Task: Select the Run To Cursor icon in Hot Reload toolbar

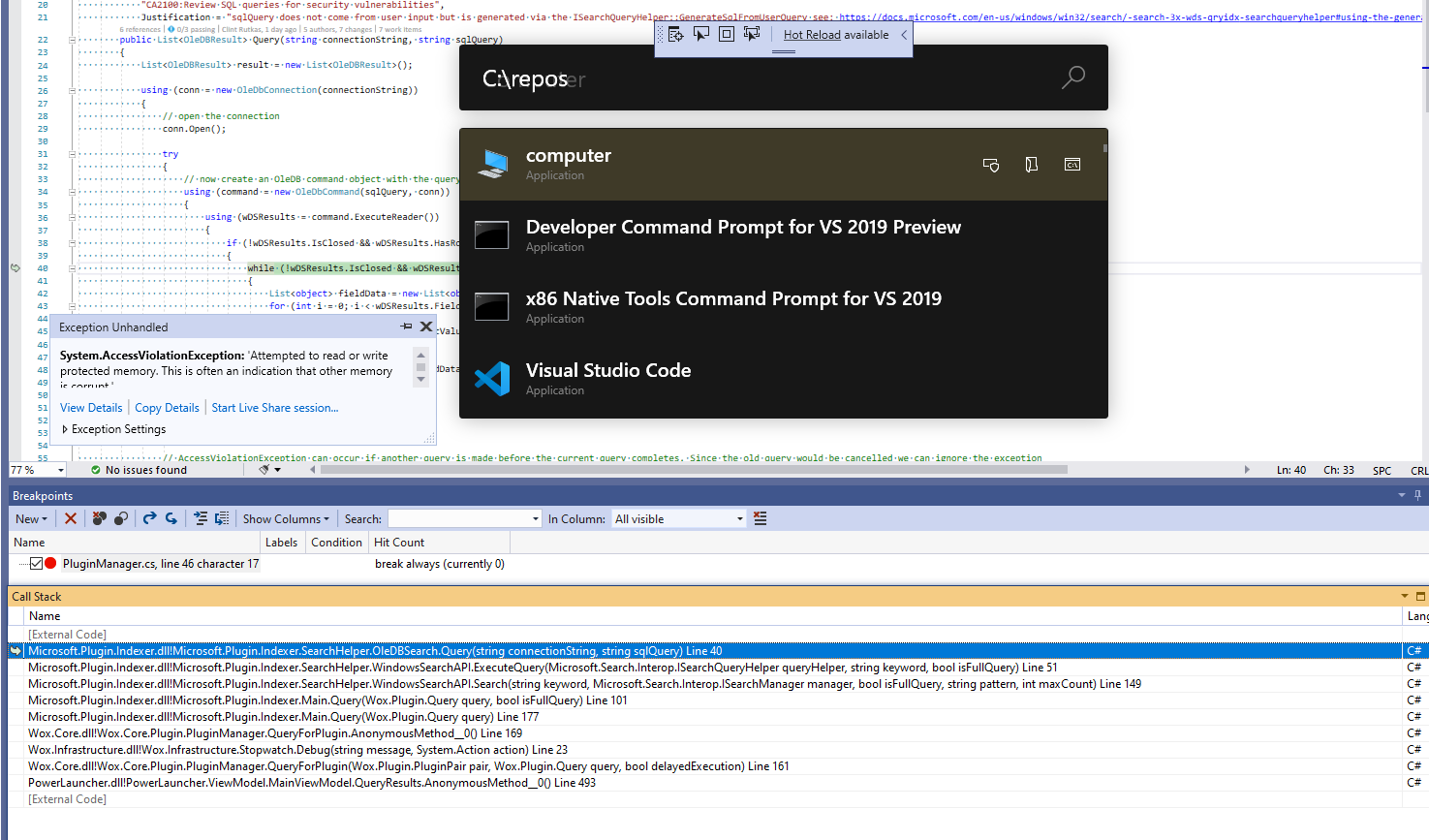Action: click(701, 33)
